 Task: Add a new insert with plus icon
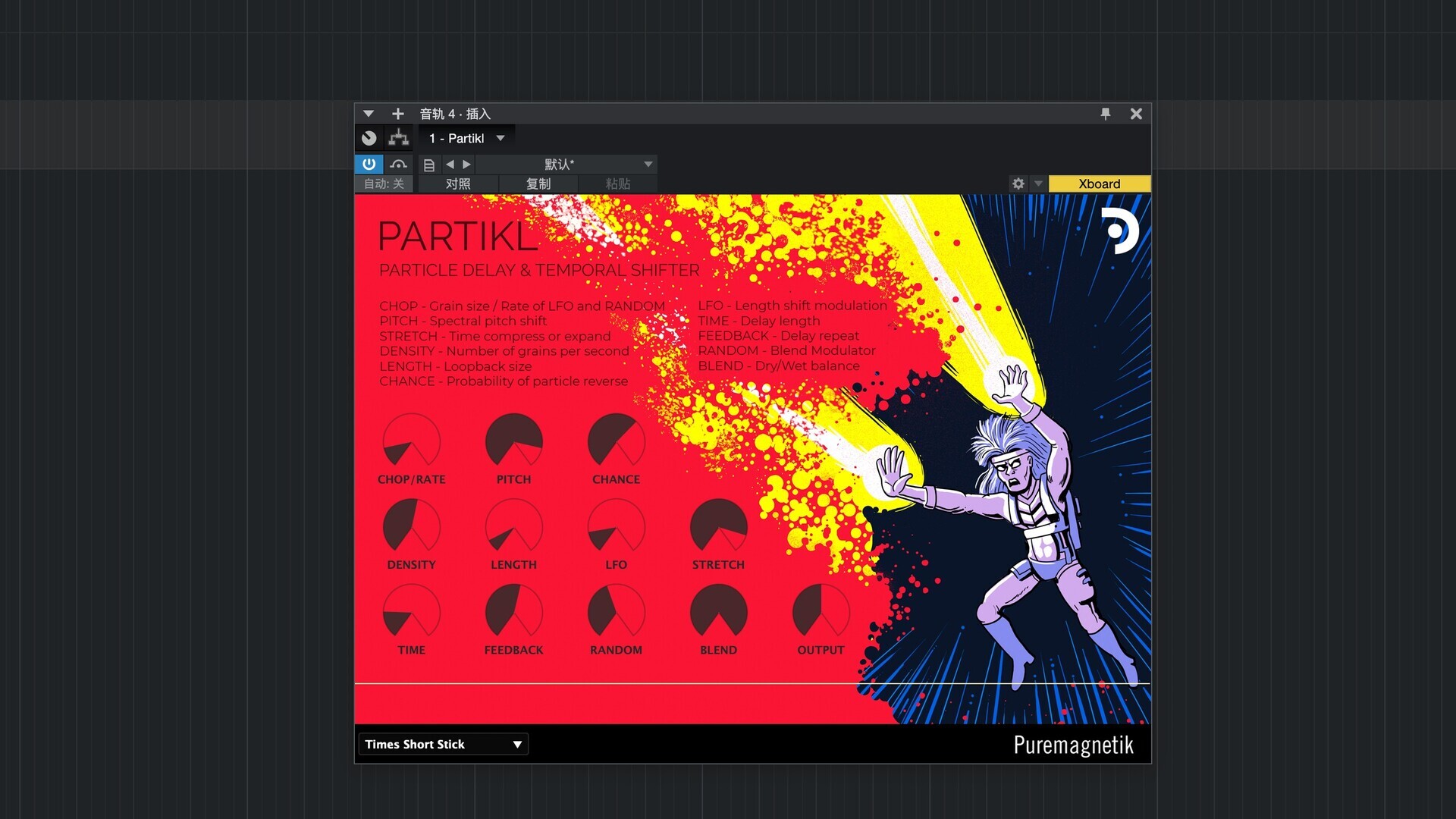click(398, 114)
